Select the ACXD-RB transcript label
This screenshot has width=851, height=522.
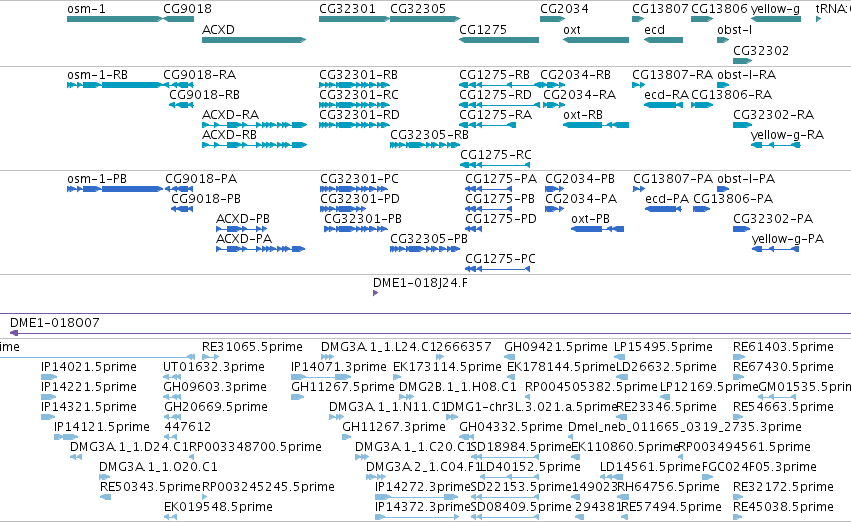229,135
